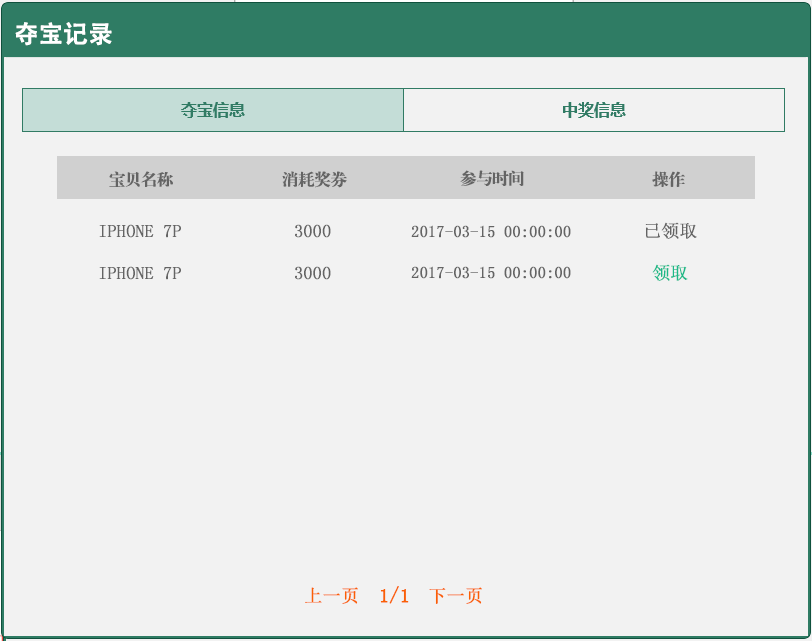The height and width of the screenshot is (641, 812).
Task: Click 3000 in the 已领取 row
Action: pyautogui.click(x=312, y=232)
